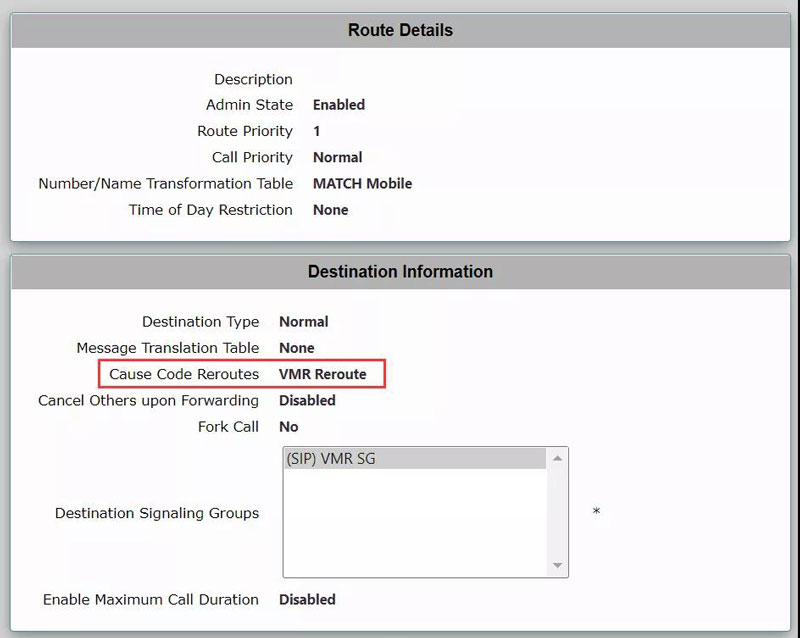Click the Route Details section header
800x638 pixels.
pyautogui.click(x=400, y=30)
